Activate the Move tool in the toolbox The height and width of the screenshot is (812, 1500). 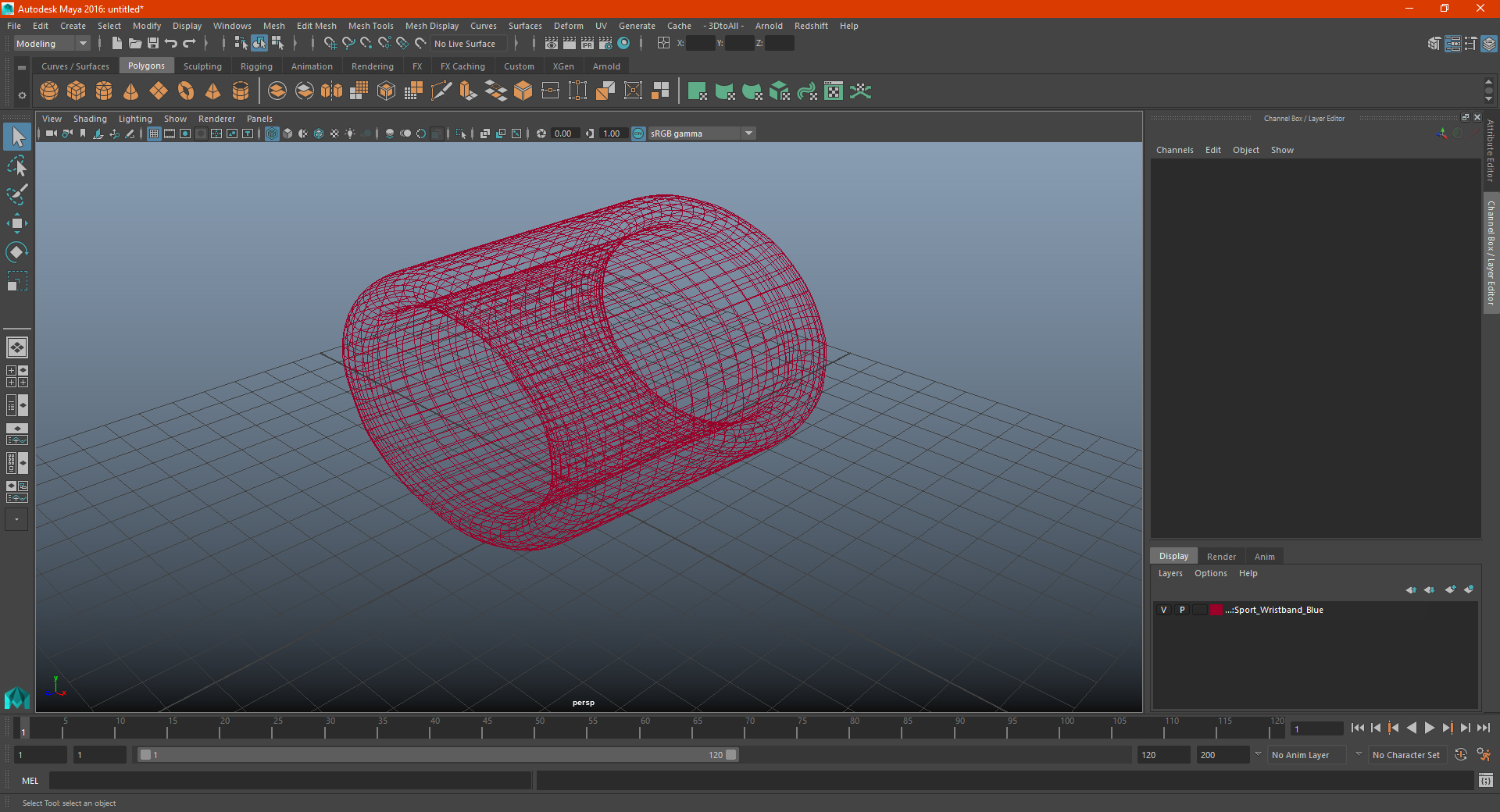click(17, 223)
